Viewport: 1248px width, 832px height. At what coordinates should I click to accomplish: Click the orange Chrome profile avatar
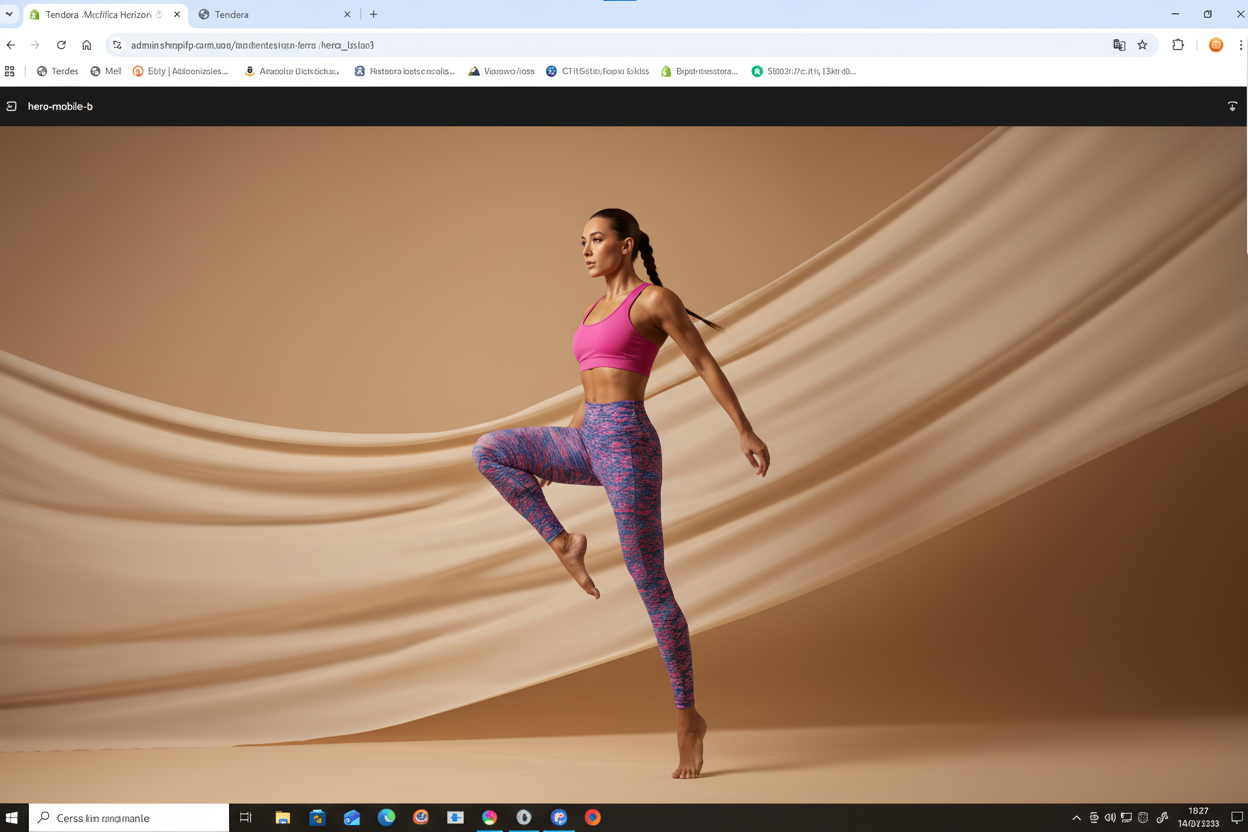click(x=1215, y=45)
